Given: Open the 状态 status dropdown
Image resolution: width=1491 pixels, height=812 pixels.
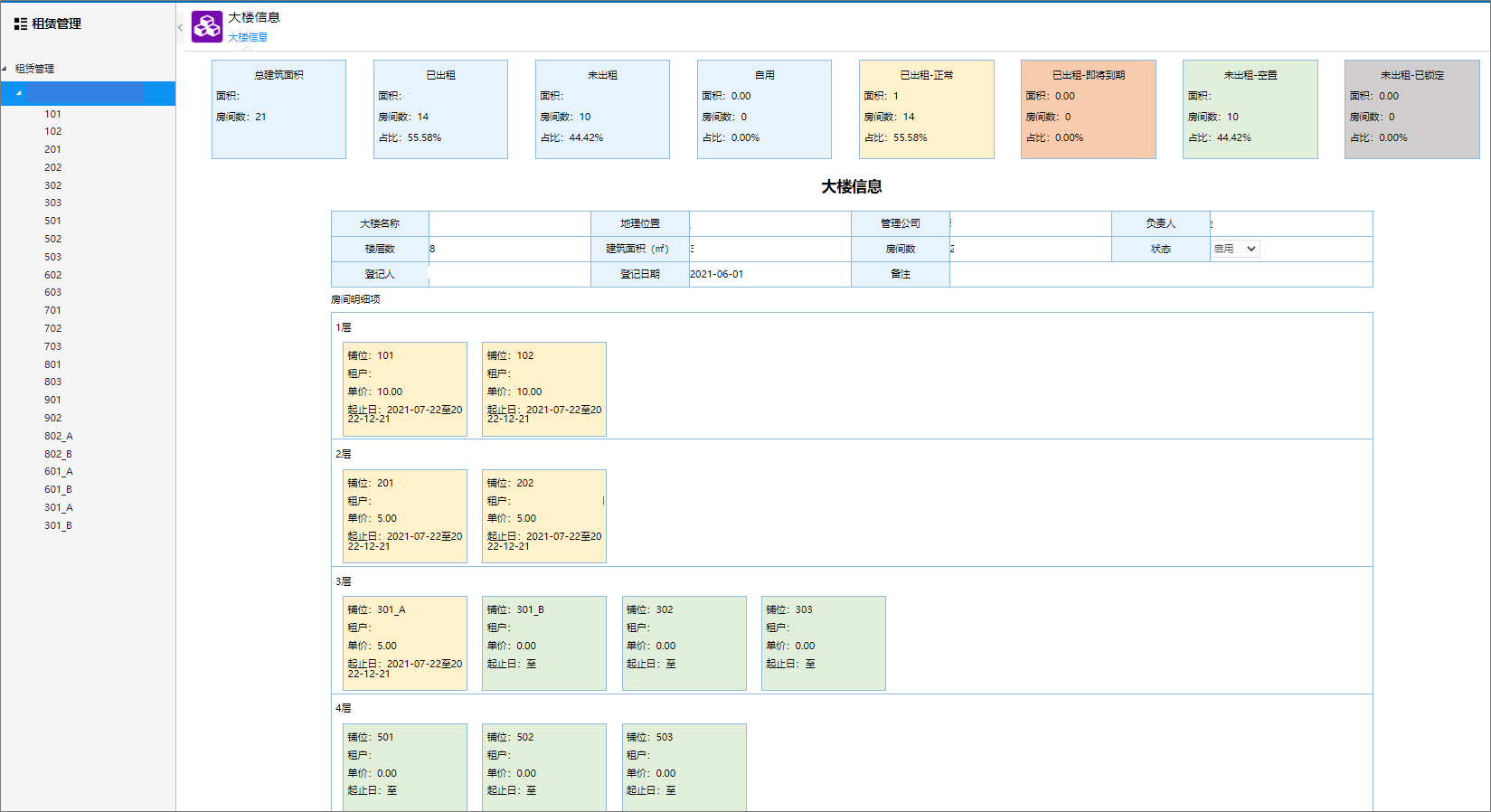Looking at the screenshot, I should [1235, 249].
